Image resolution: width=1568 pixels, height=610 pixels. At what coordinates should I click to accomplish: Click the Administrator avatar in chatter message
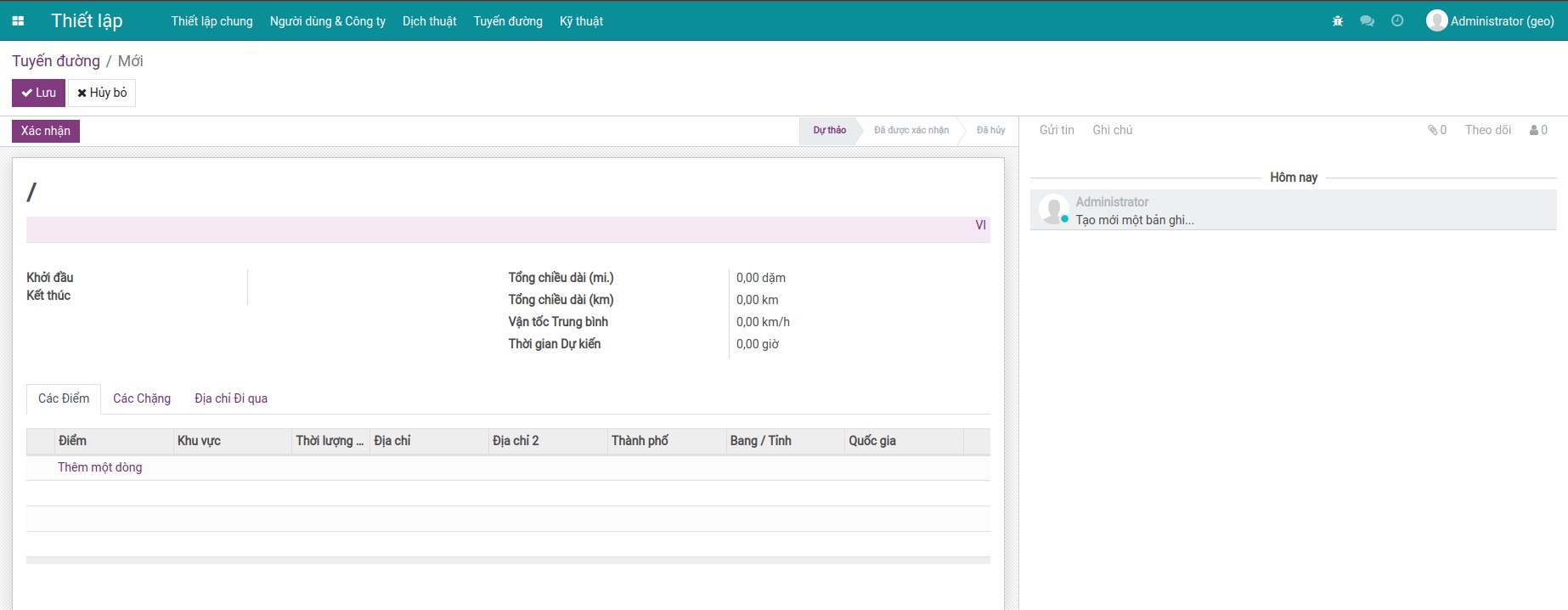point(1053,210)
